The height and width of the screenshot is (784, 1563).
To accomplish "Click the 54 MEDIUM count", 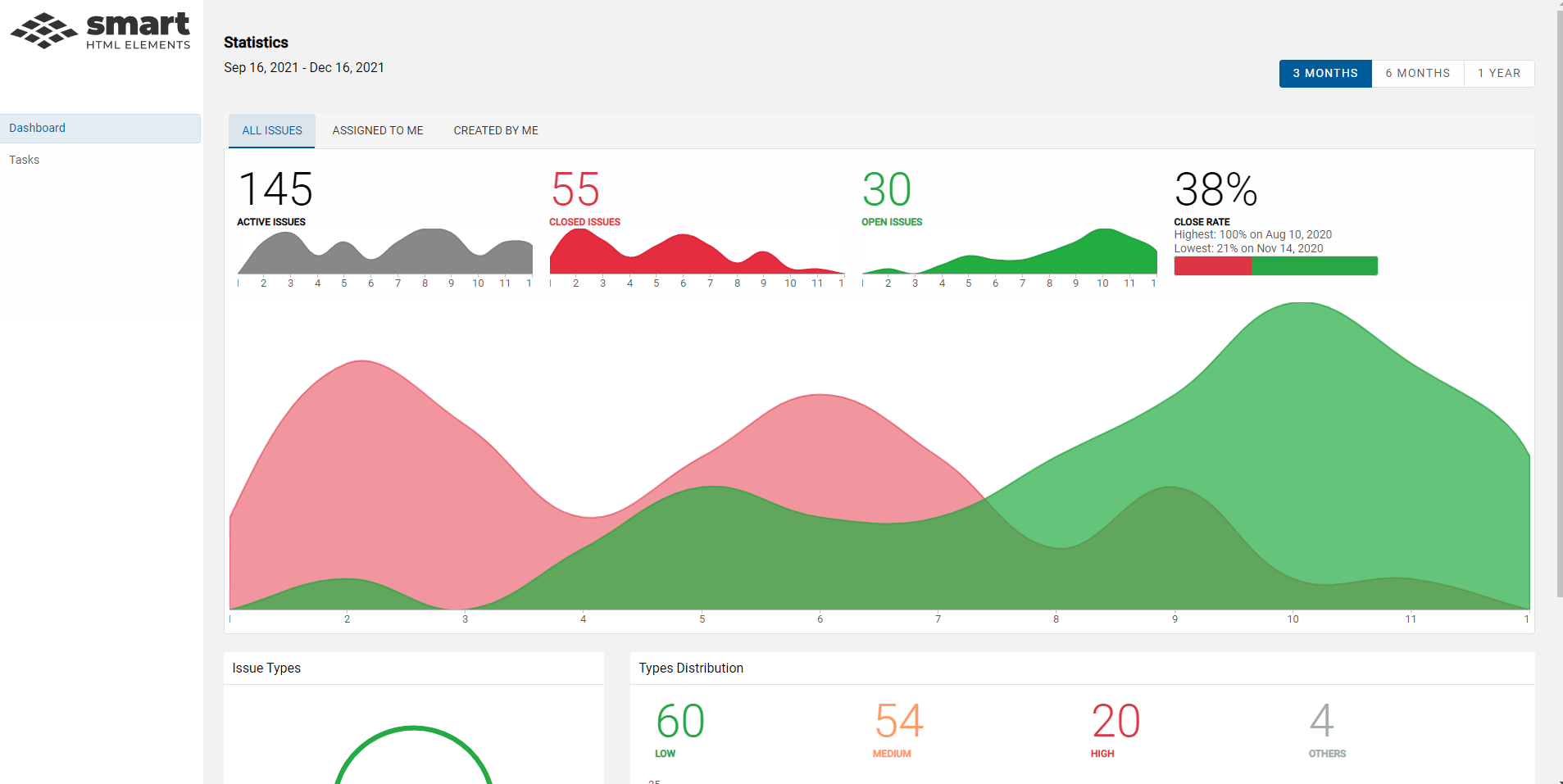I will click(899, 722).
